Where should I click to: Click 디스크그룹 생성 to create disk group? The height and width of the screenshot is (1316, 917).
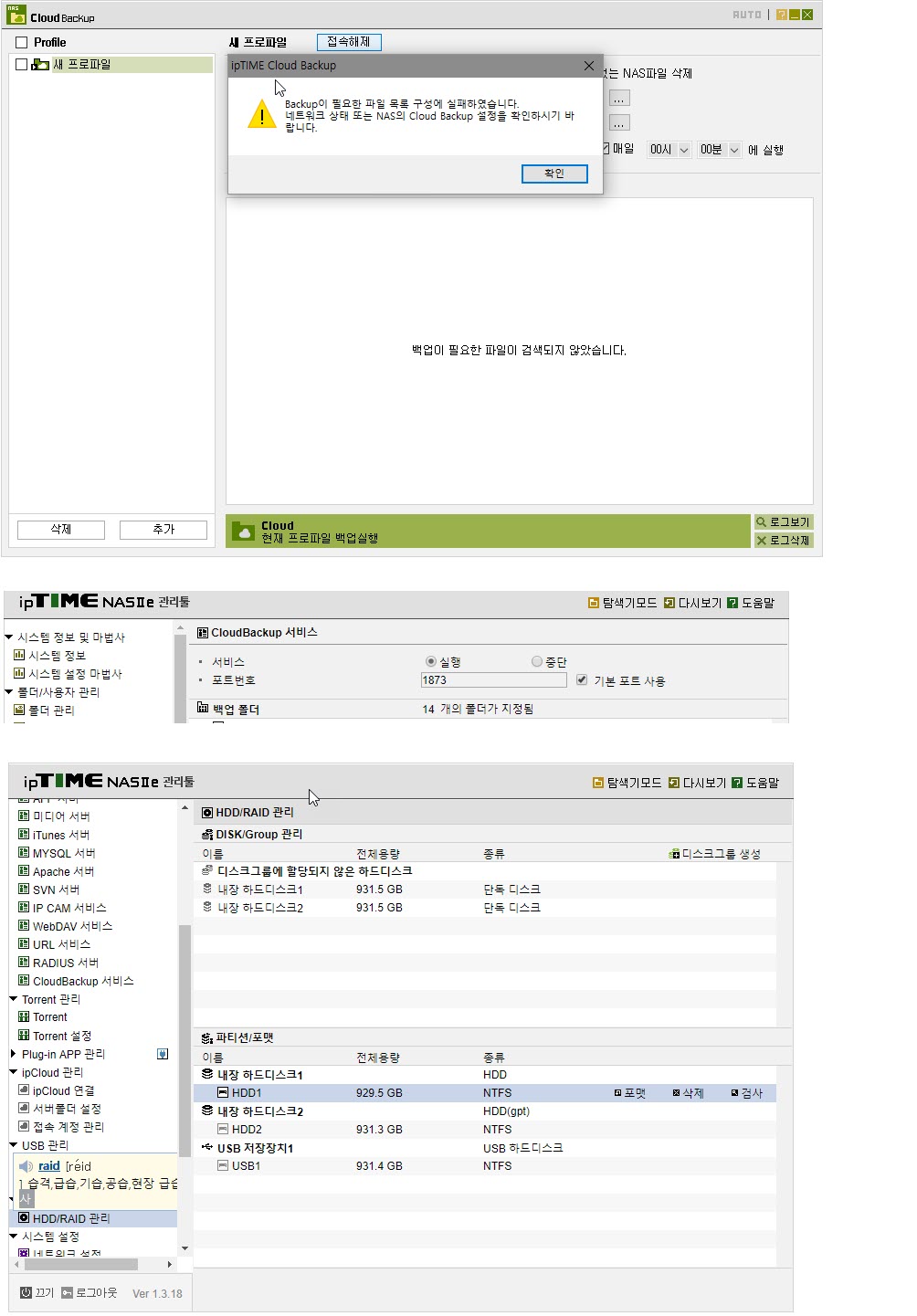coord(715,854)
